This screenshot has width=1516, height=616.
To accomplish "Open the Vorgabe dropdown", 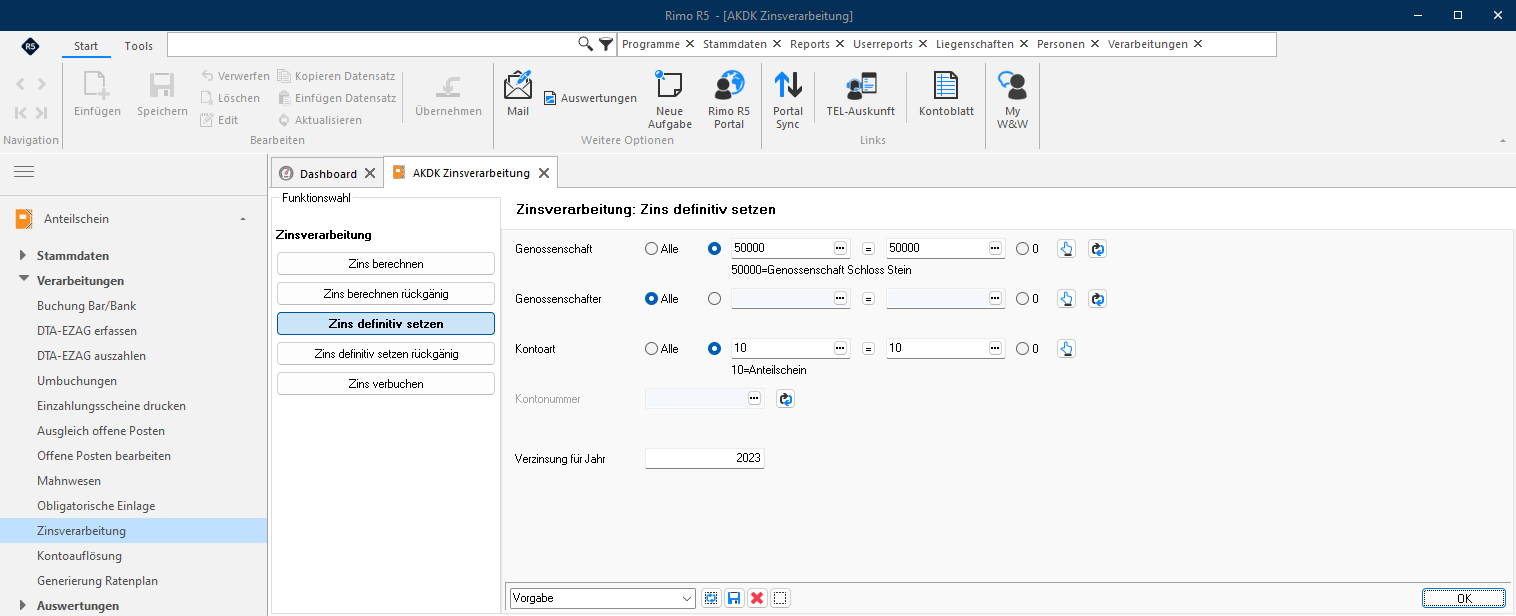I will 687,598.
